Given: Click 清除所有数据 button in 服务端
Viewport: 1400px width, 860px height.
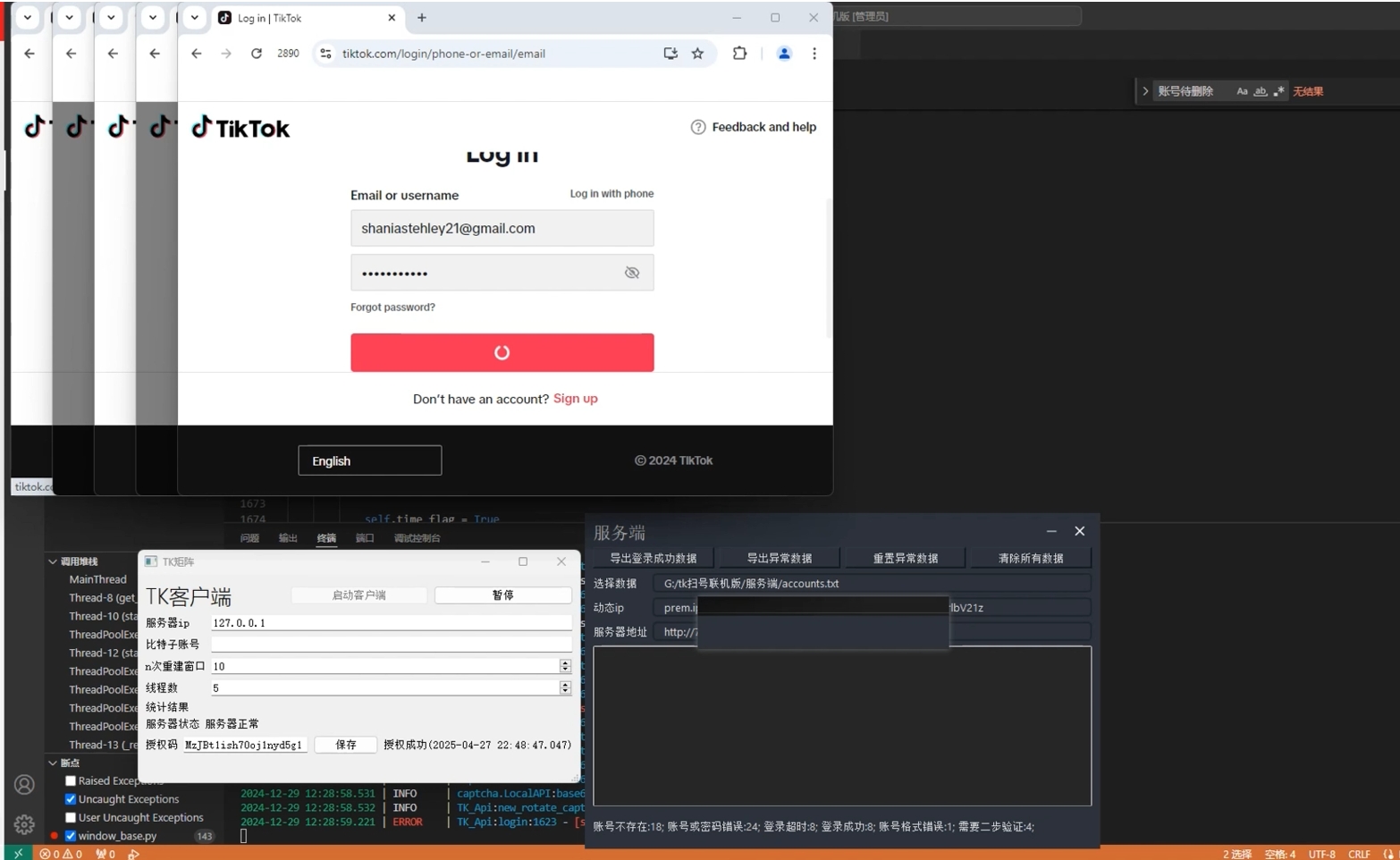Looking at the screenshot, I should click(x=1031, y=558).
